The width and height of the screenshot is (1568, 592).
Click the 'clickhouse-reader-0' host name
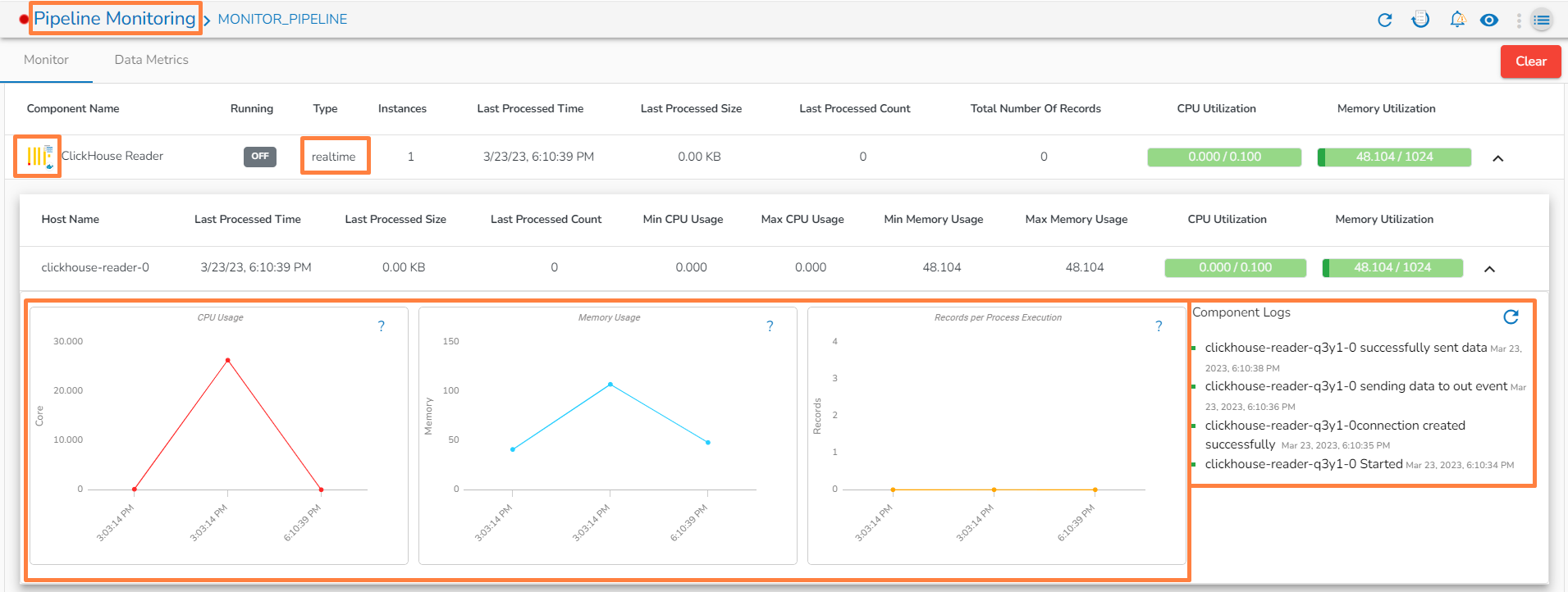95,267
